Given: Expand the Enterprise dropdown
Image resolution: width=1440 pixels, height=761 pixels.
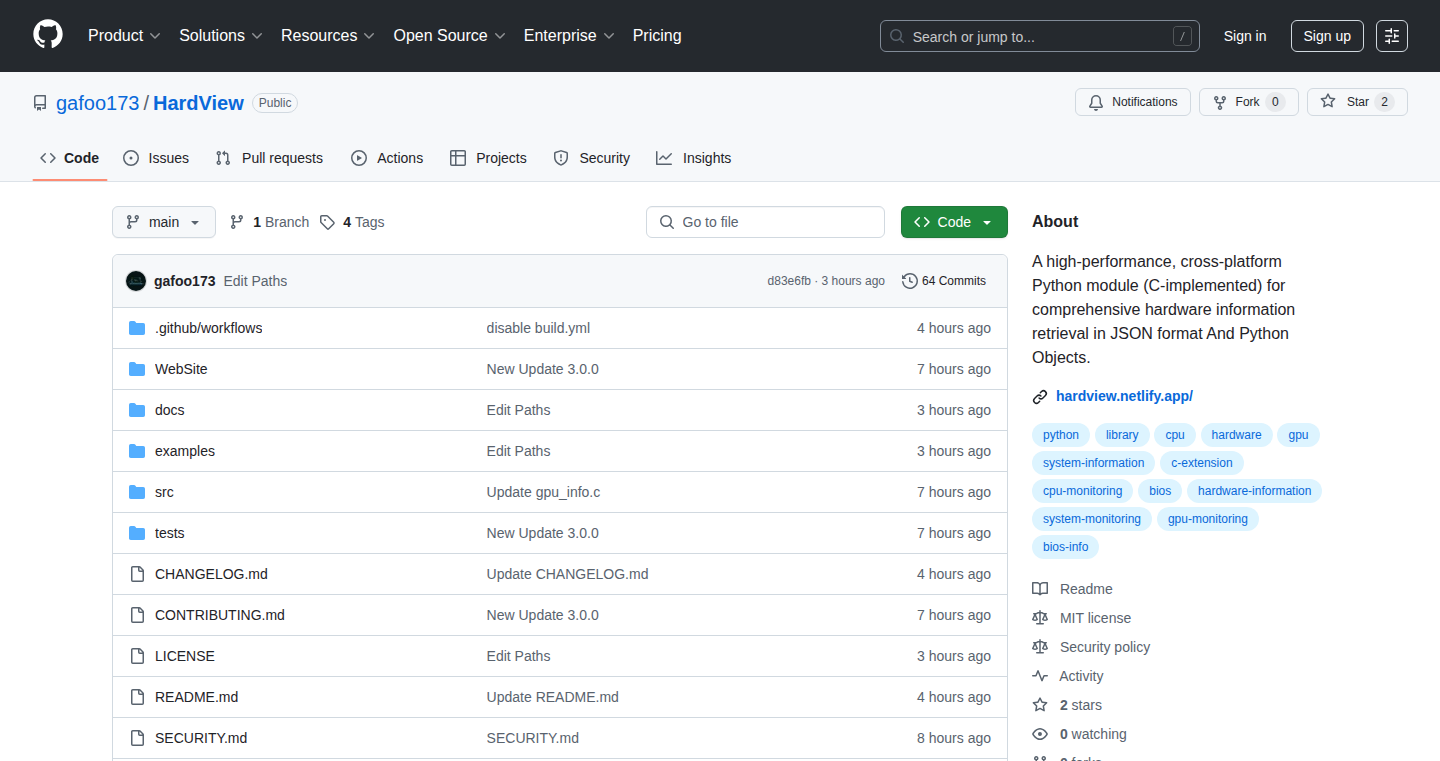Looking at the screenshot, I should point(570,36).
